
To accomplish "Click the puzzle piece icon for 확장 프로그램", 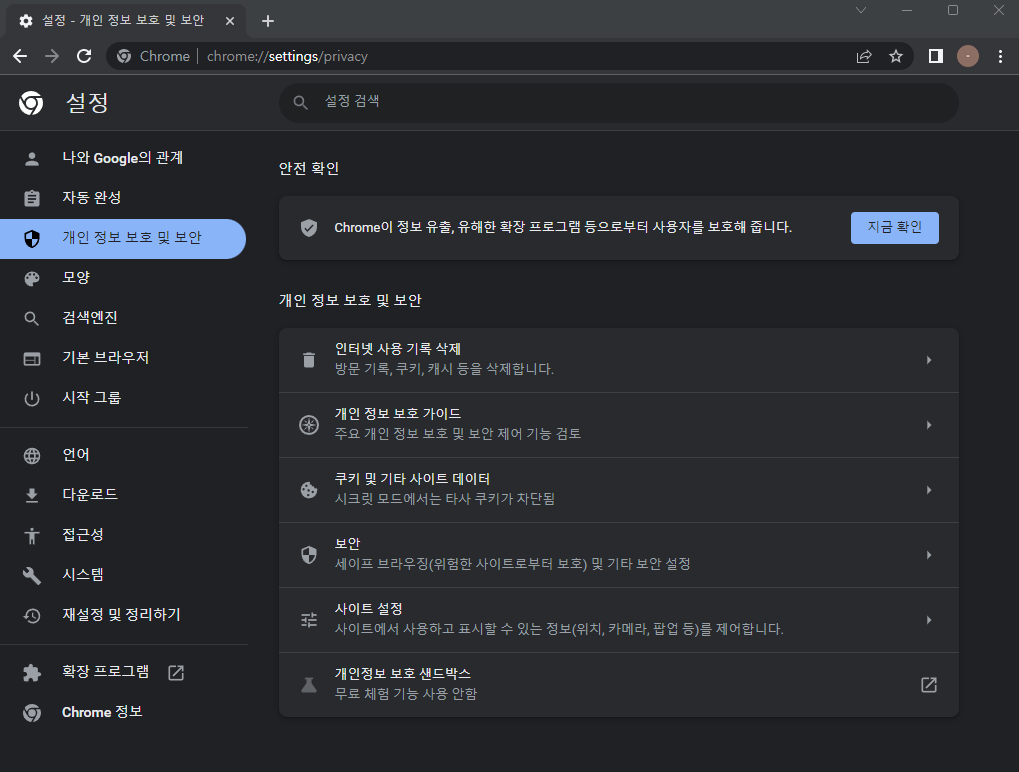I will [32, 673].
